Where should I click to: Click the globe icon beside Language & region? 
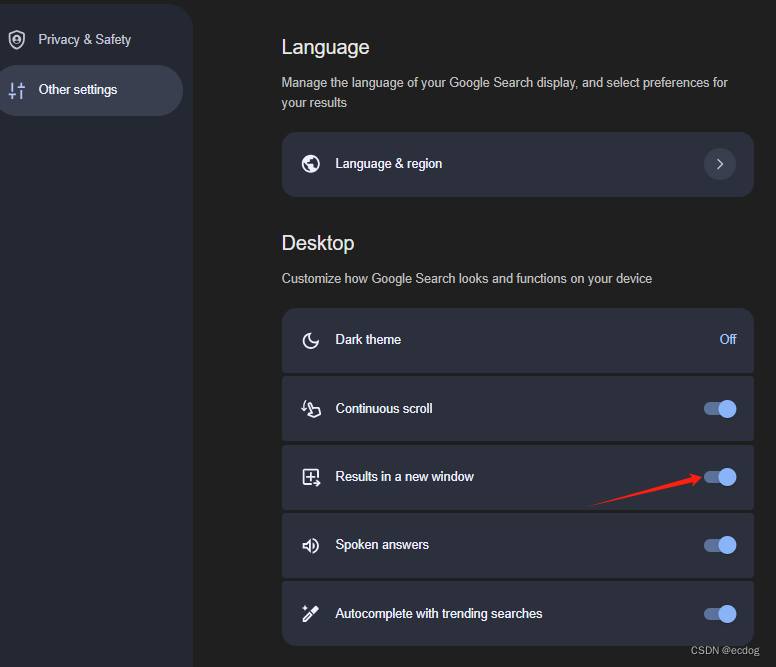311,164
